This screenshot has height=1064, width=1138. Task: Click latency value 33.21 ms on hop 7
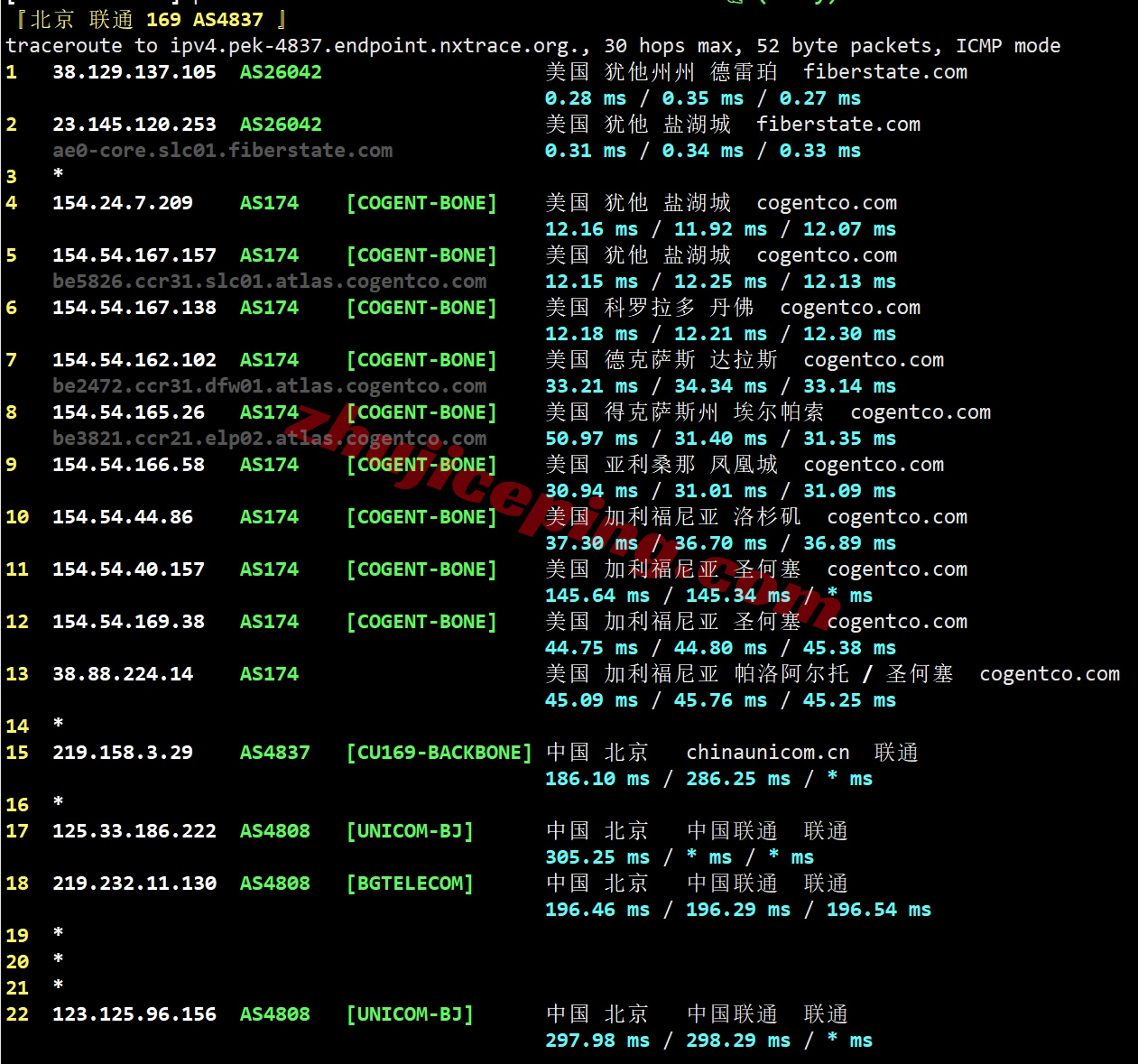click(x=592, y=386)
